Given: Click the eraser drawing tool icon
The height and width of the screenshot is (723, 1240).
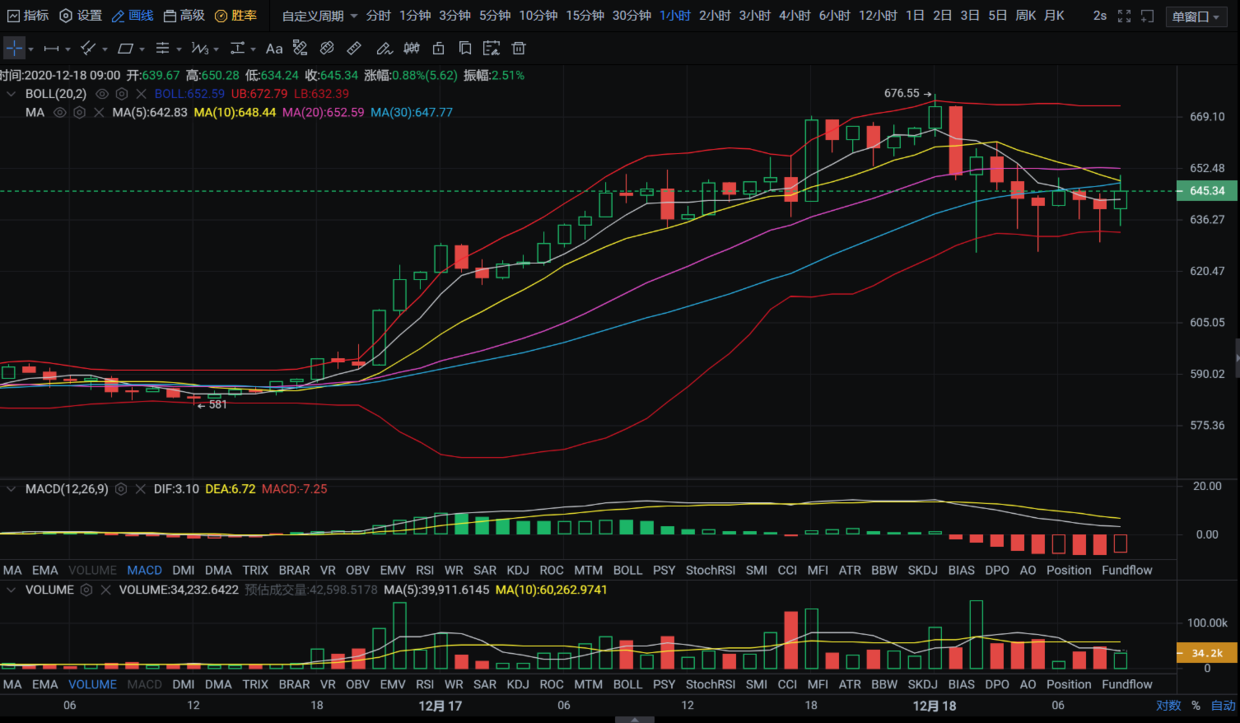Looking at the screenshot, I should [x=384, y=48].
